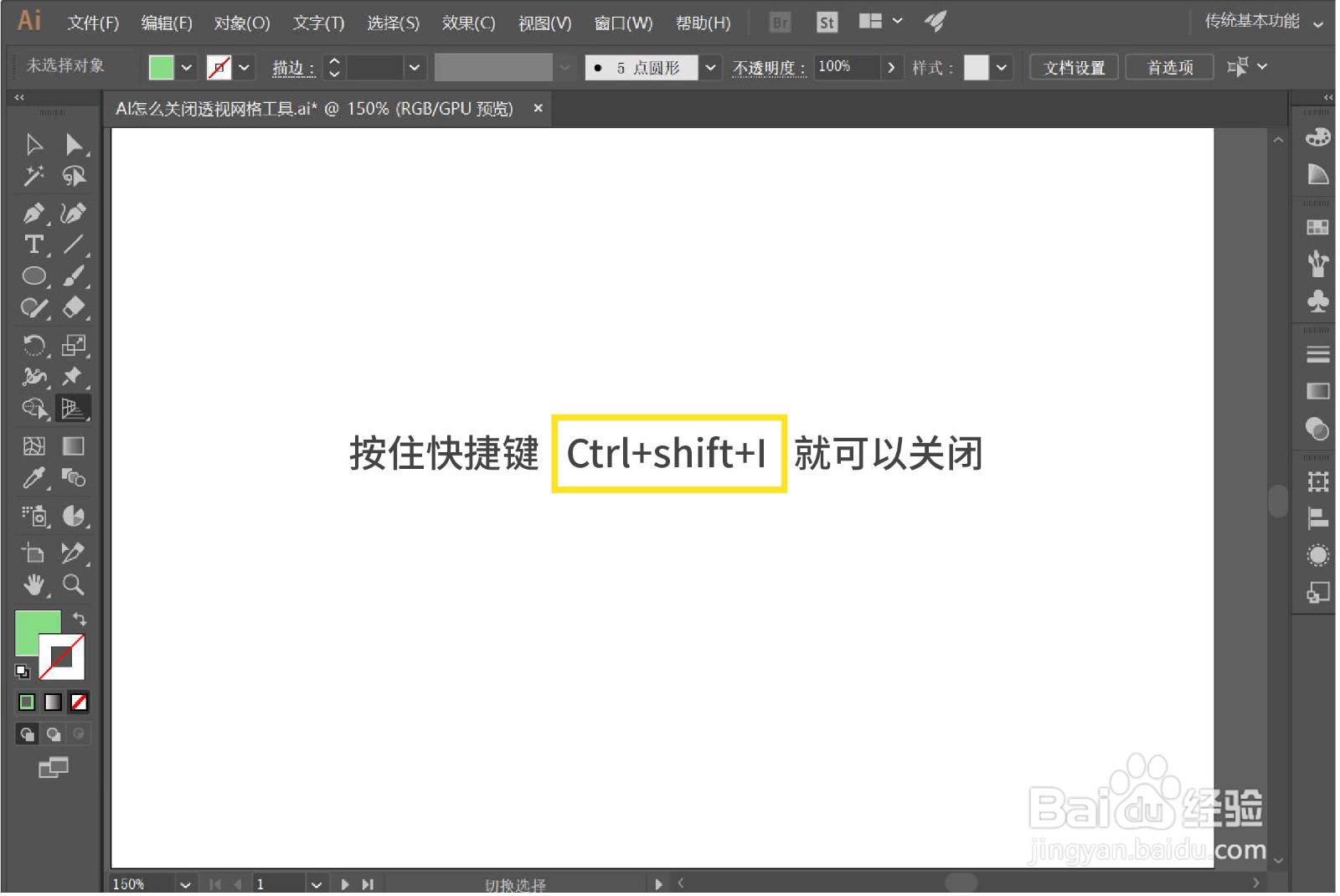Pick the Type tool

point(34,245)
